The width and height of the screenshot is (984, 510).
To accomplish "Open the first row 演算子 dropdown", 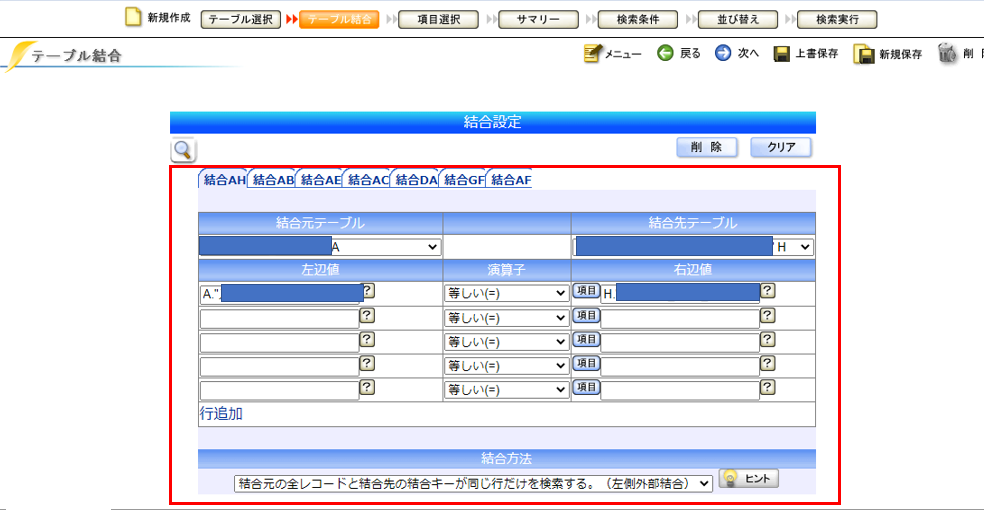I will 506,293.
